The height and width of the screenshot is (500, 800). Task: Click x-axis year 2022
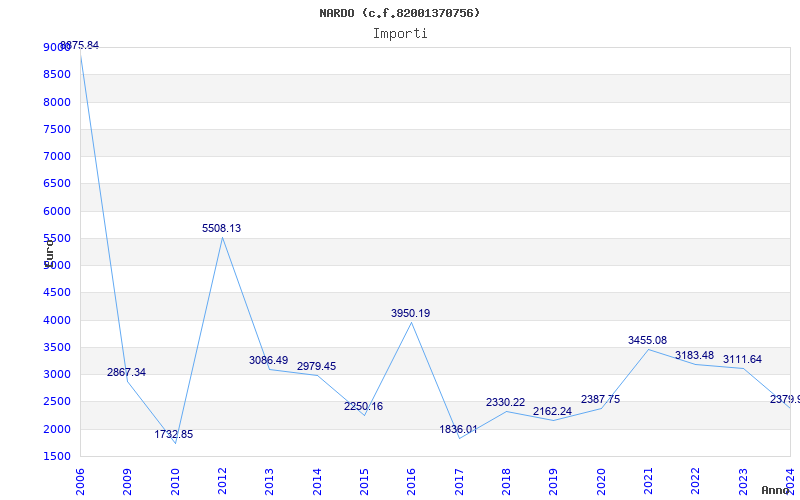tap(696, 482)
